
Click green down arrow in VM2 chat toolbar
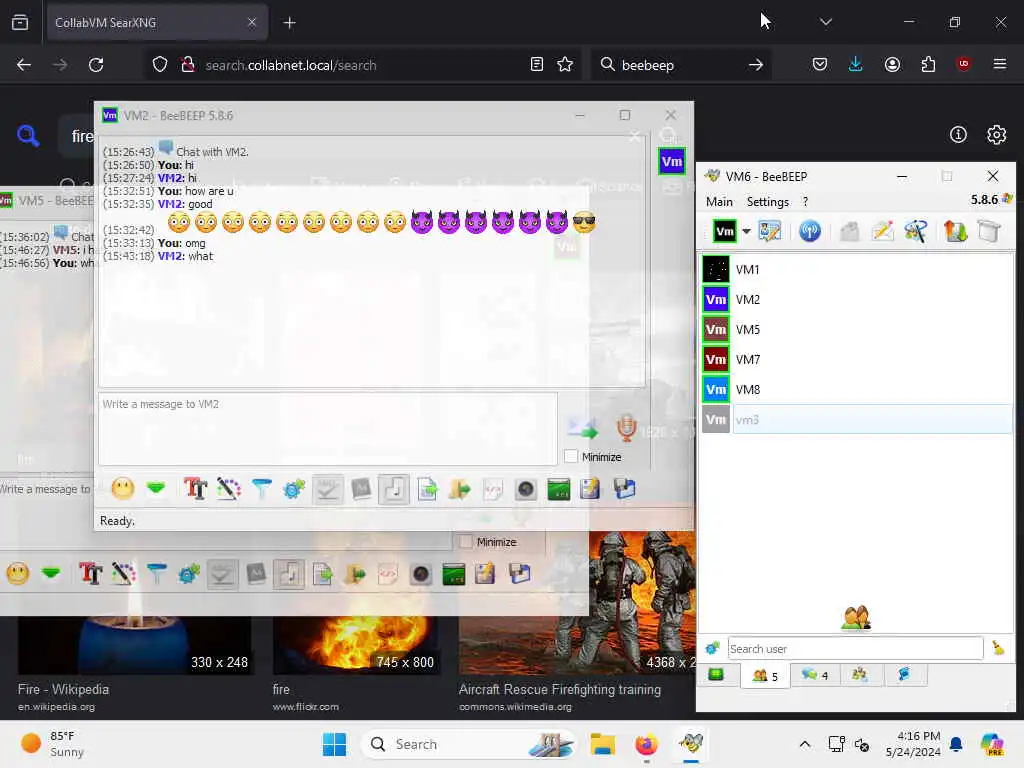point(155,488)
